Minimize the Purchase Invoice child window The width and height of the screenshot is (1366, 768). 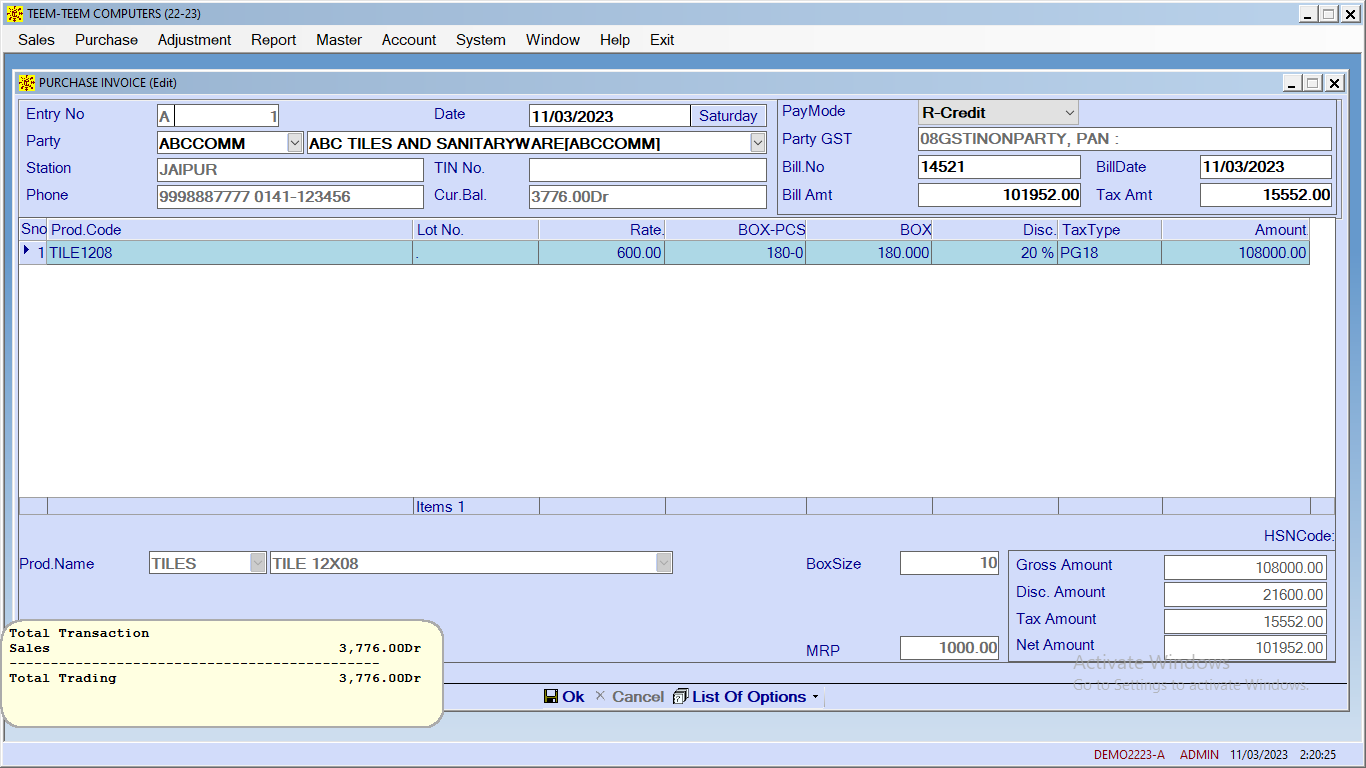point(1292,83)
